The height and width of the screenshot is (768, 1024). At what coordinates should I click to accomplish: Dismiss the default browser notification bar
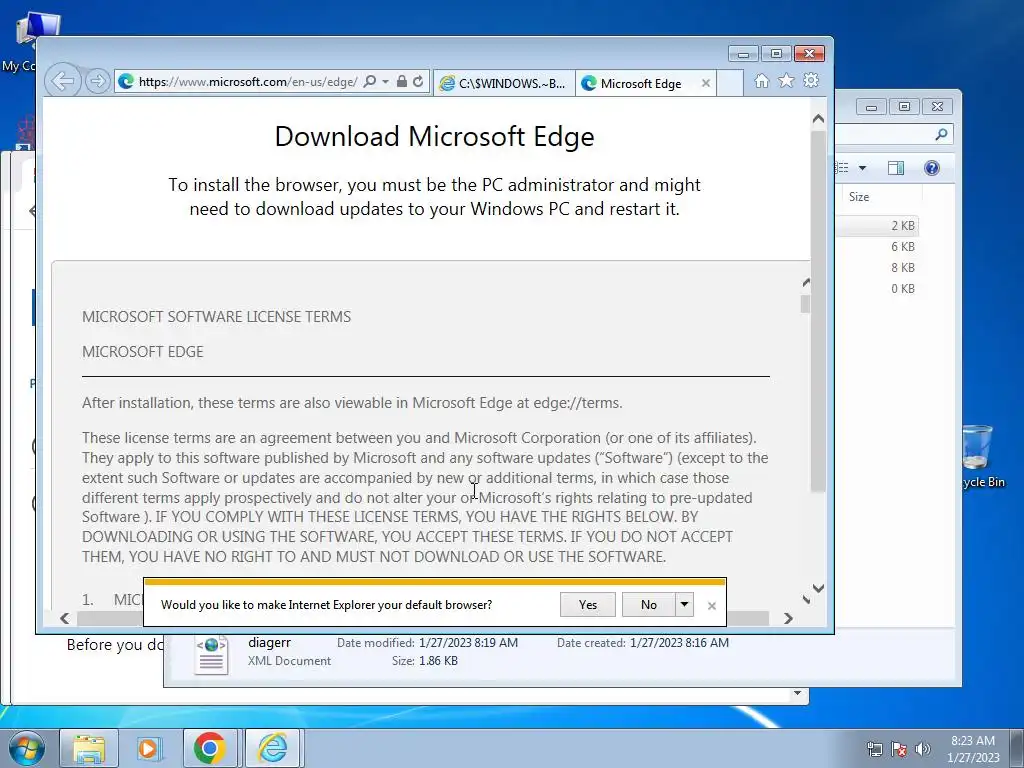click(x=712, y=606)
